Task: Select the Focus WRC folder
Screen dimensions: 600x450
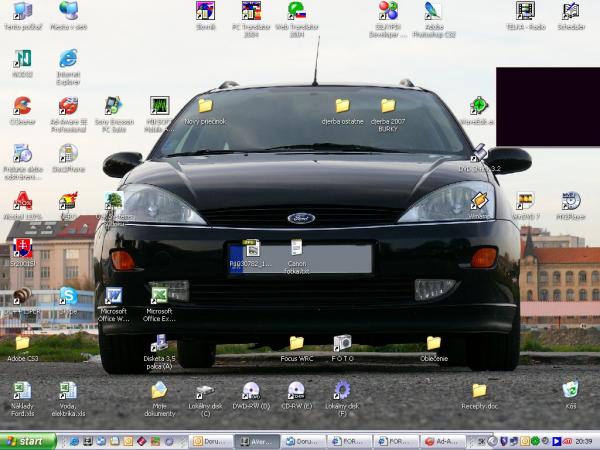Action: [296, 343]
